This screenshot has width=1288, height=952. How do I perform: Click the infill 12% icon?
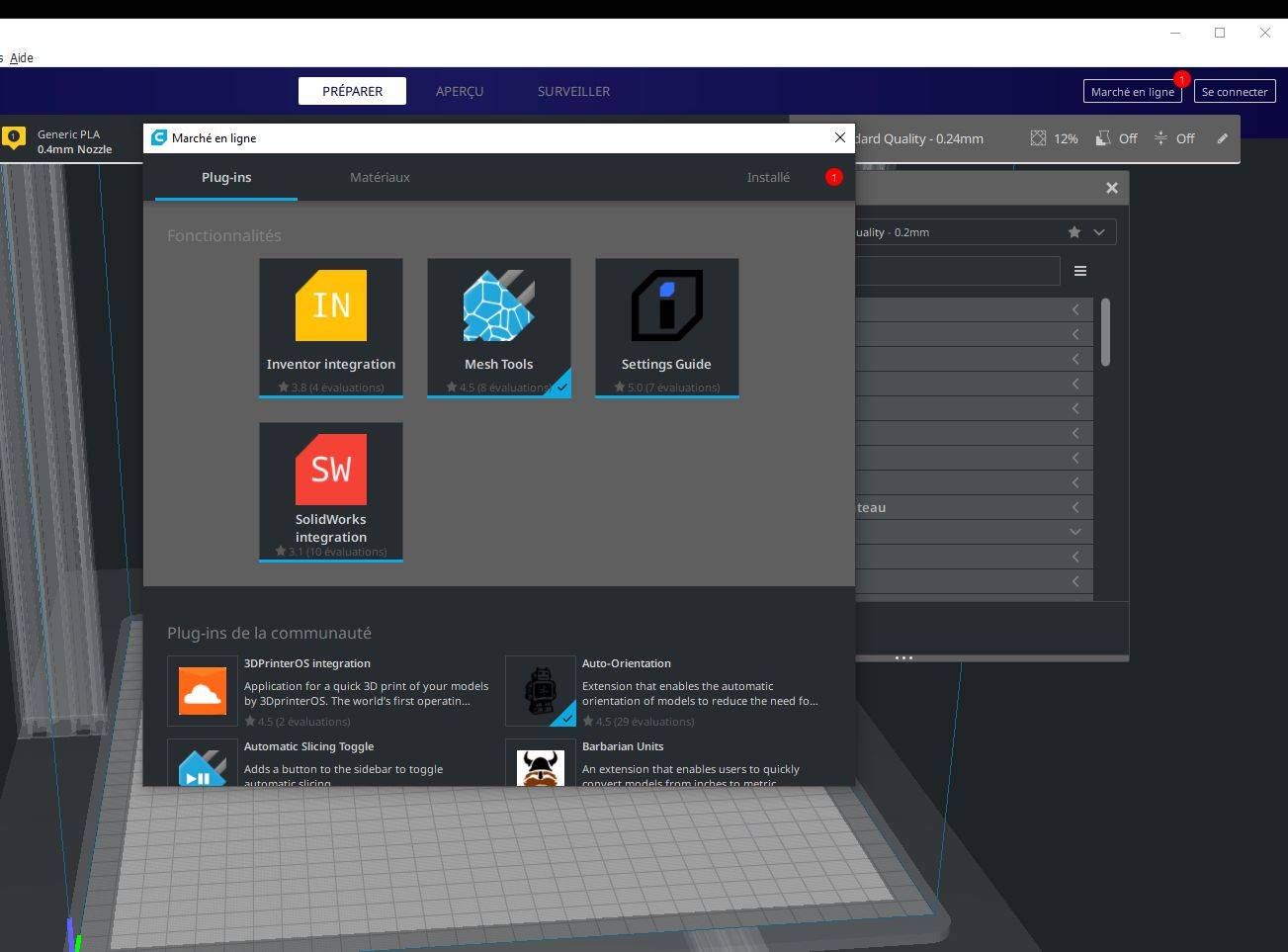[1038, 138]
